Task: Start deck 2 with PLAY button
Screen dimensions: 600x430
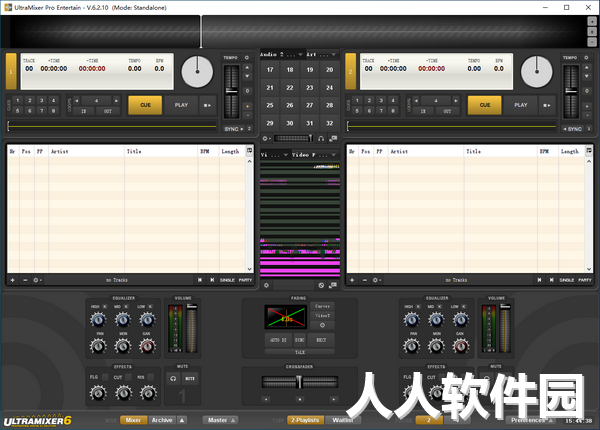Action: coord(521,105)
